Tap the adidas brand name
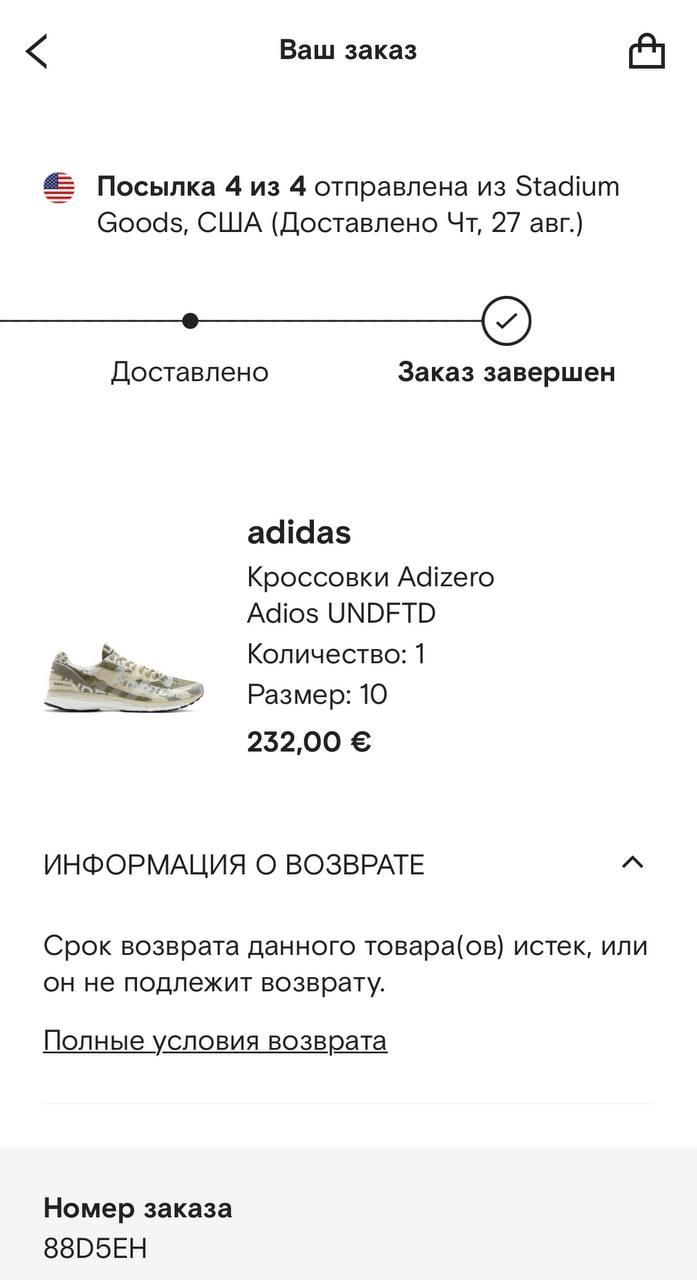The width and height of the screenshot is (697, 1280). [x=299, y=533]
